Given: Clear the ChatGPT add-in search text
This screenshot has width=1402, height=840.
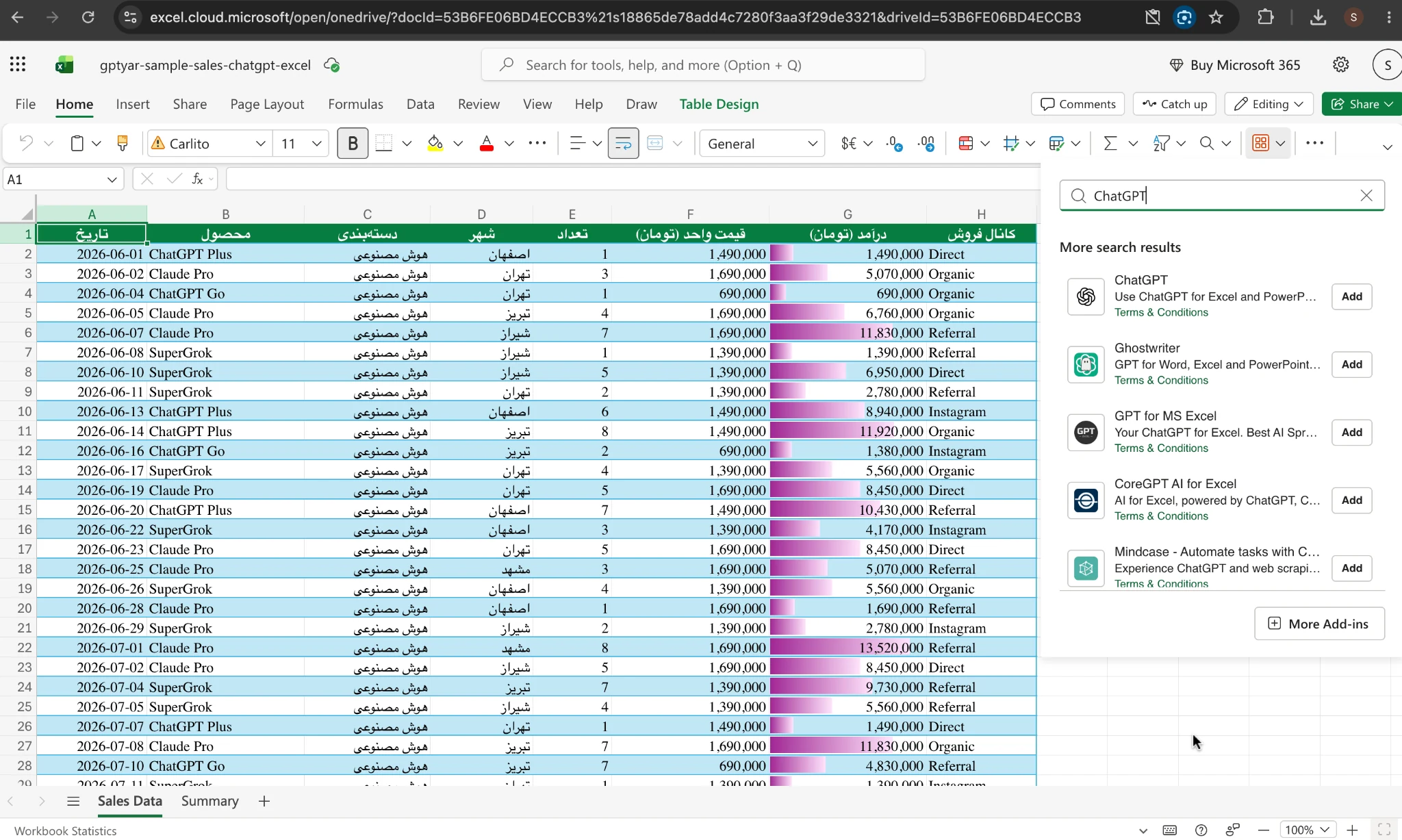Looking at the screenshot, I should tap(1366, 196).
